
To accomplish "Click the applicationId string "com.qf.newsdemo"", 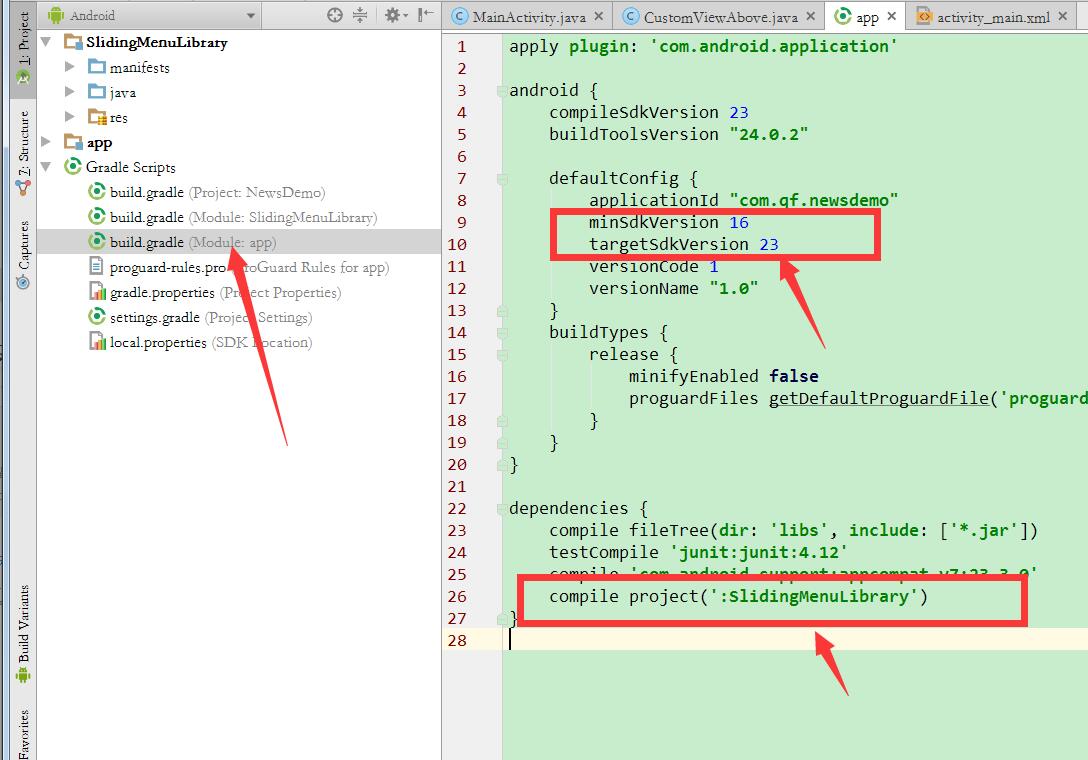I will click(x=814, y=200).
